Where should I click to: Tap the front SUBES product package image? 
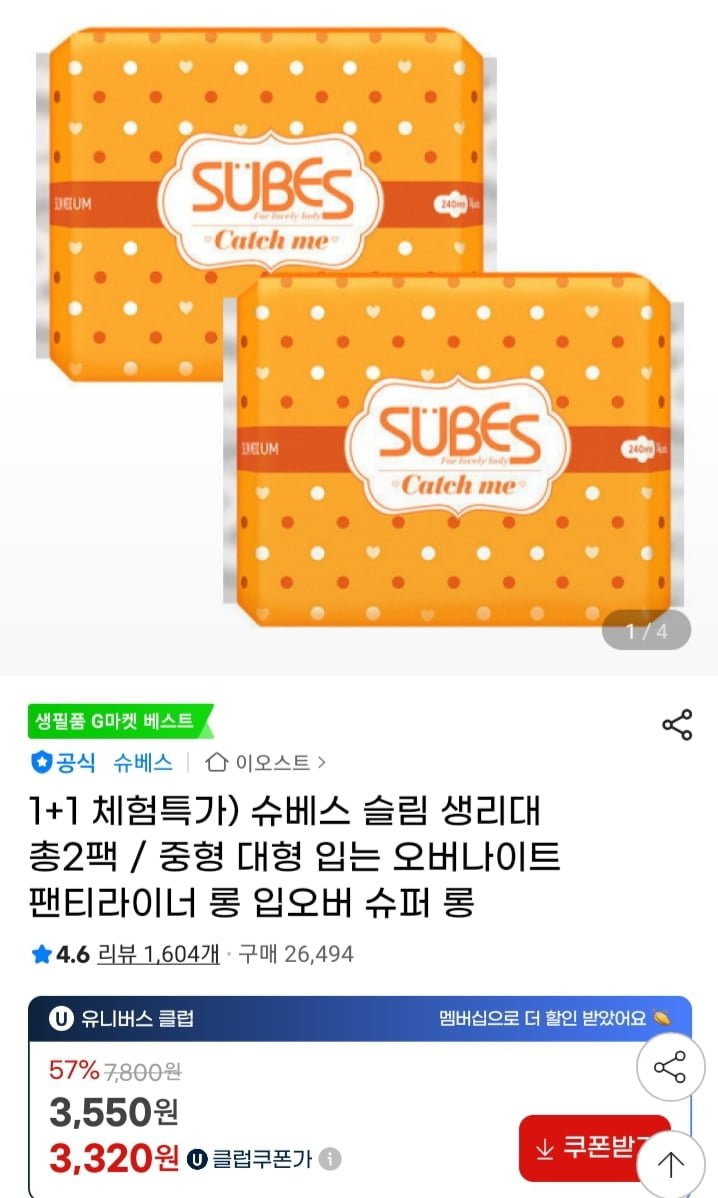(x=452, y=452)
